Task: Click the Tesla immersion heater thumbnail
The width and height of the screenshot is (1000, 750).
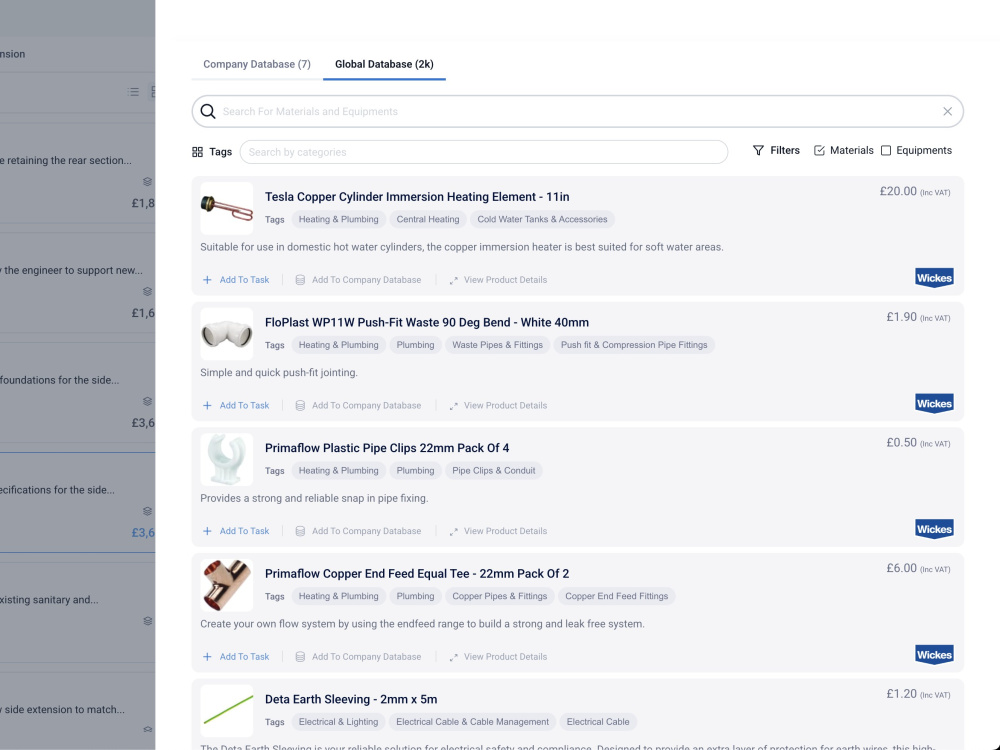Action: pos(226,209)
